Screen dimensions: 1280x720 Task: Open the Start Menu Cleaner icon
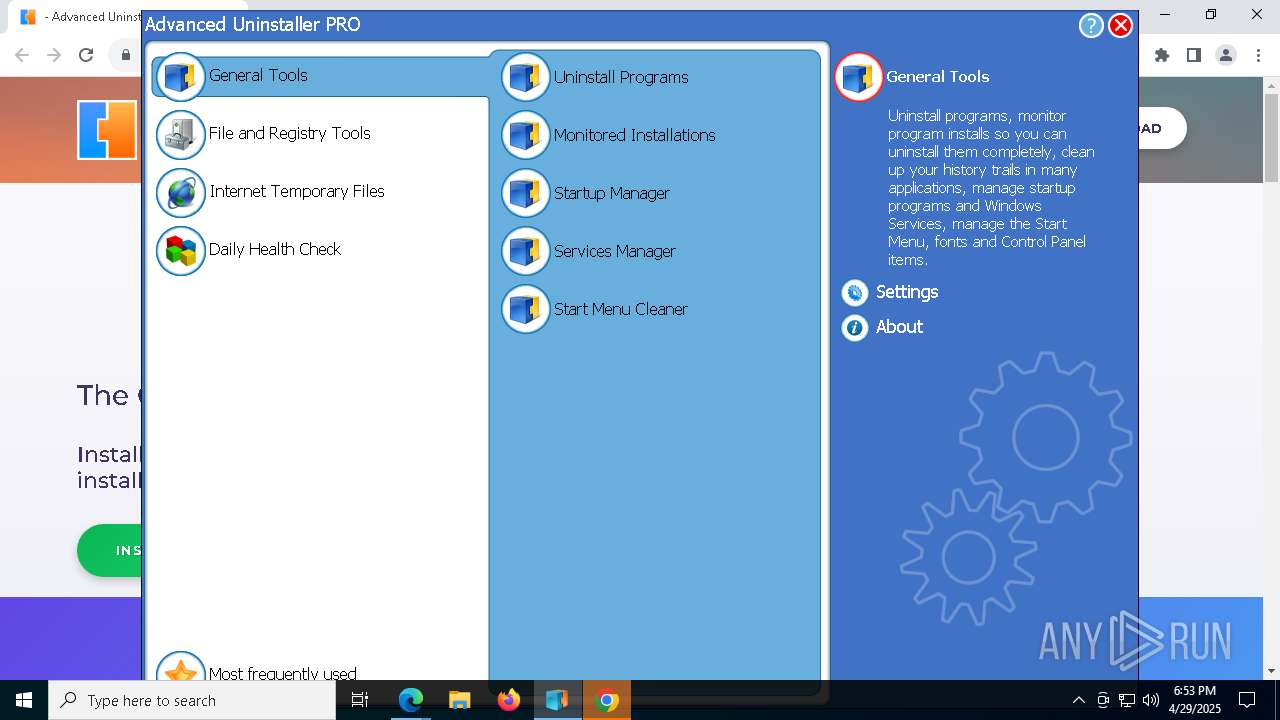click(525, 309)
